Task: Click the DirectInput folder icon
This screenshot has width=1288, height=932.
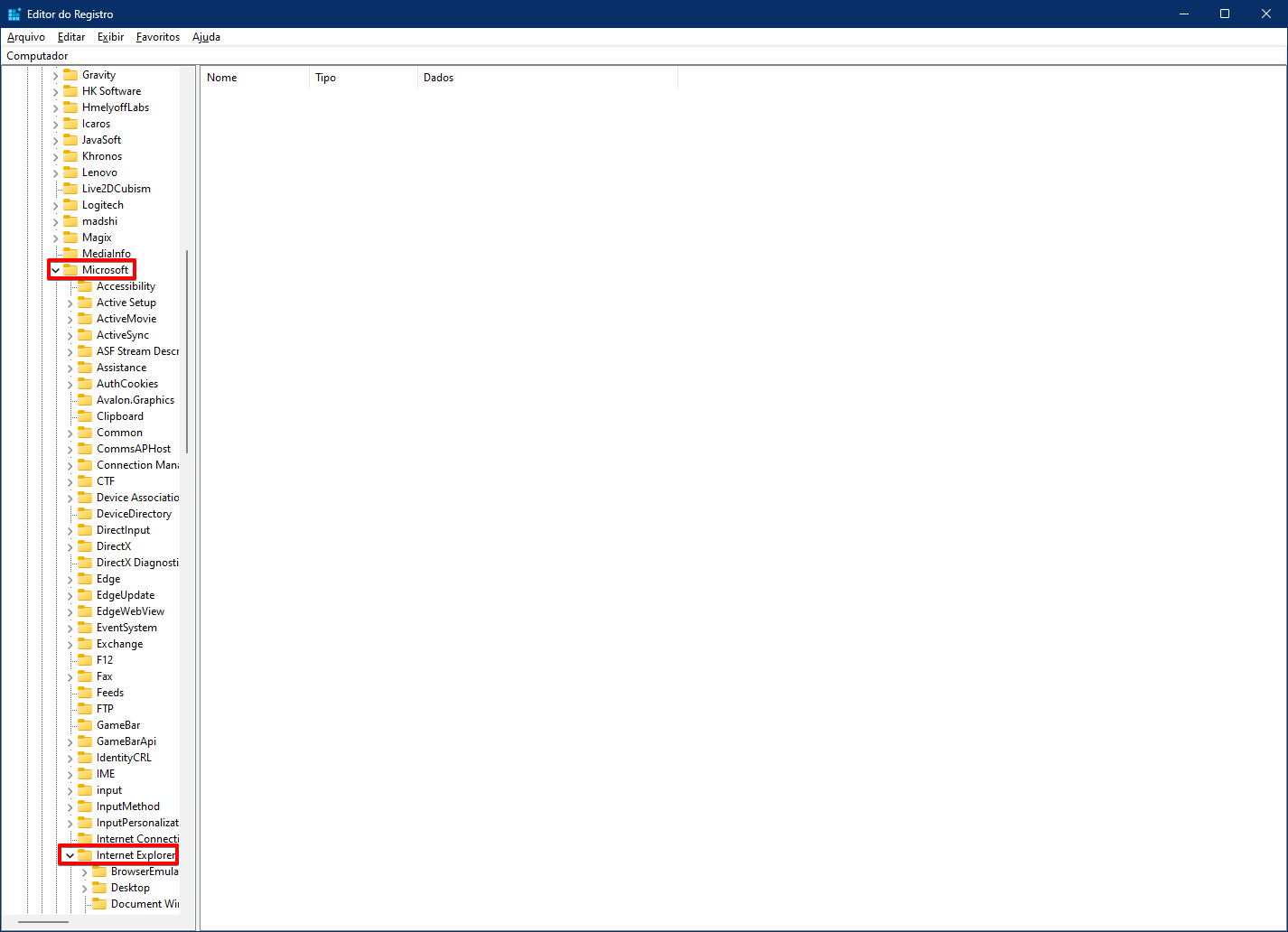Action: (x=85, y=530)
